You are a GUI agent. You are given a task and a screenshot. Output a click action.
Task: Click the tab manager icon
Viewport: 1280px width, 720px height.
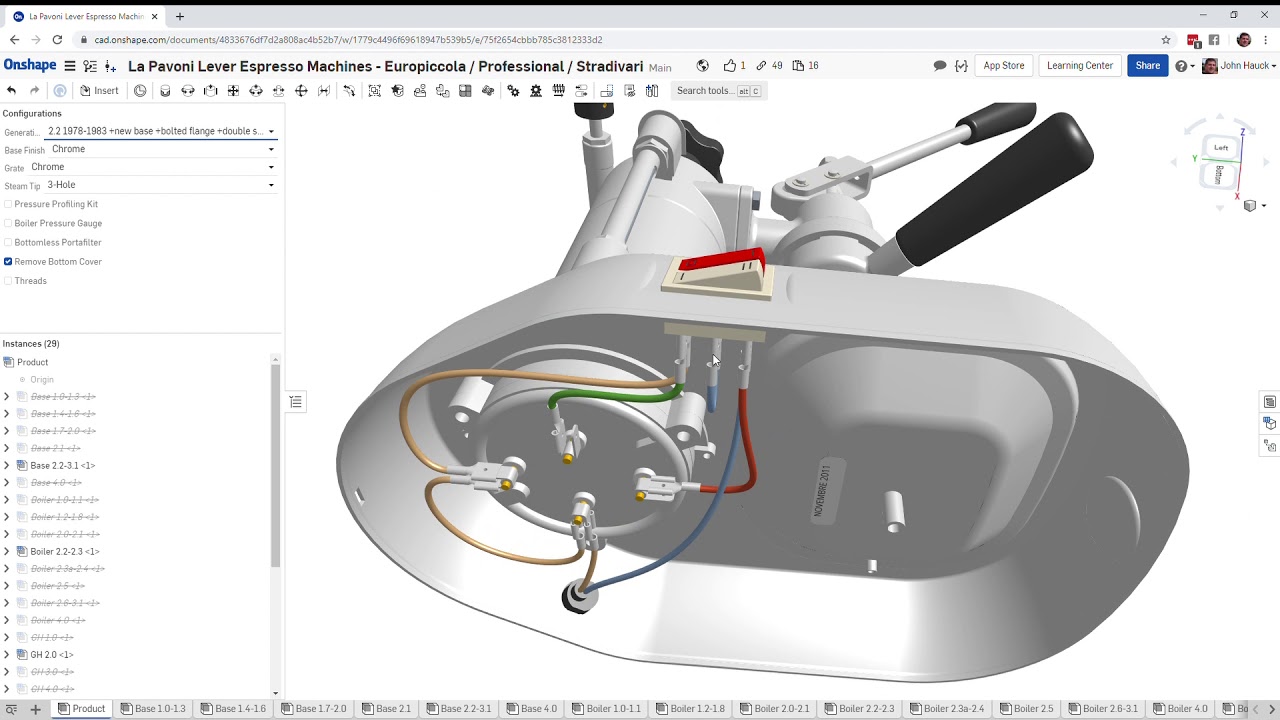tap(12, 709)
